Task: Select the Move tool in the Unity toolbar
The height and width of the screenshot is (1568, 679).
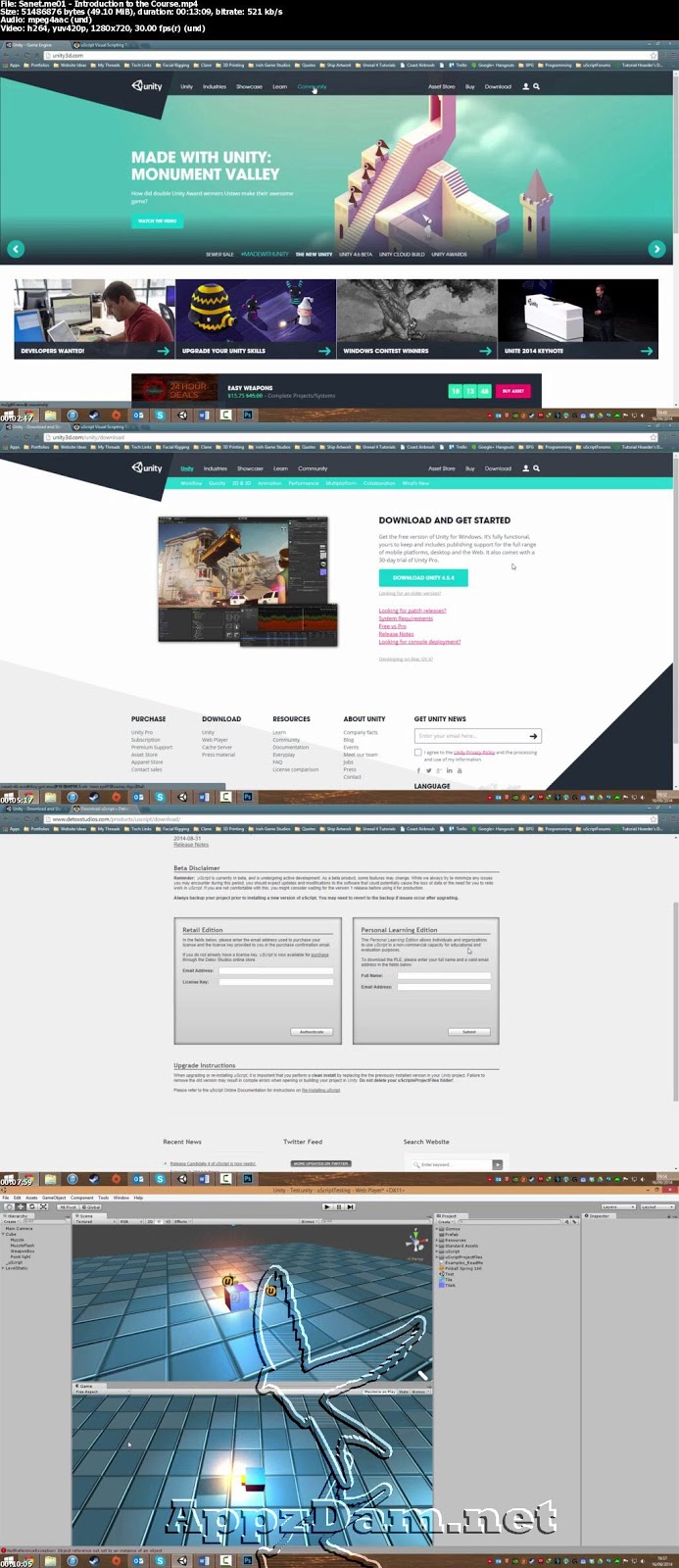Action: click(x=21, y=1207)
